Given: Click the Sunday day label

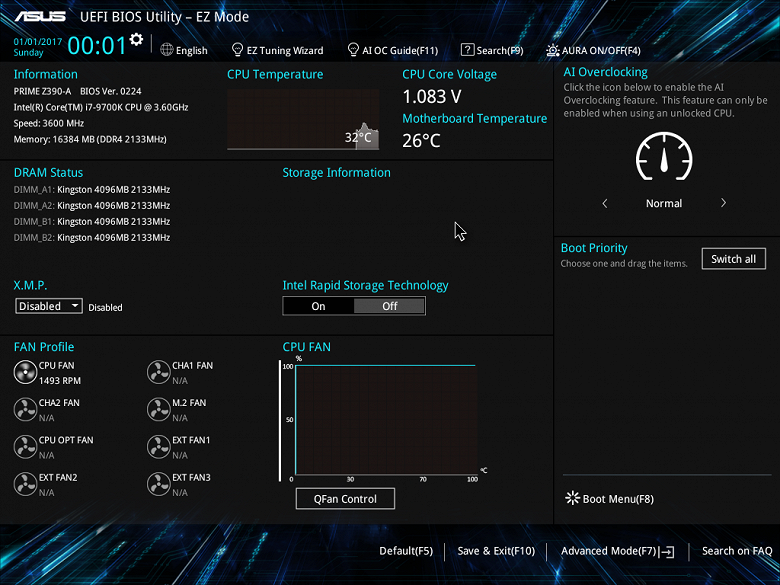Looking at the screenshot, I should pos(28,52).
